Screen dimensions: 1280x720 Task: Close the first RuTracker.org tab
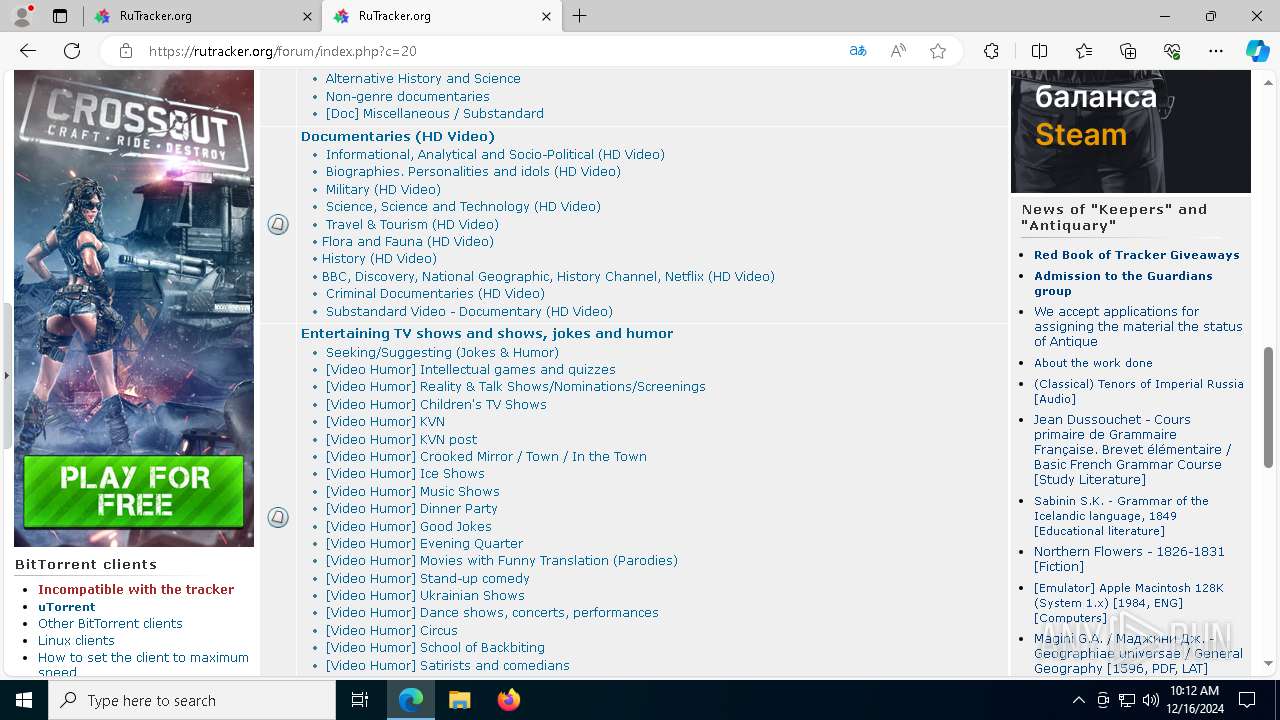[x=307, y=16]
